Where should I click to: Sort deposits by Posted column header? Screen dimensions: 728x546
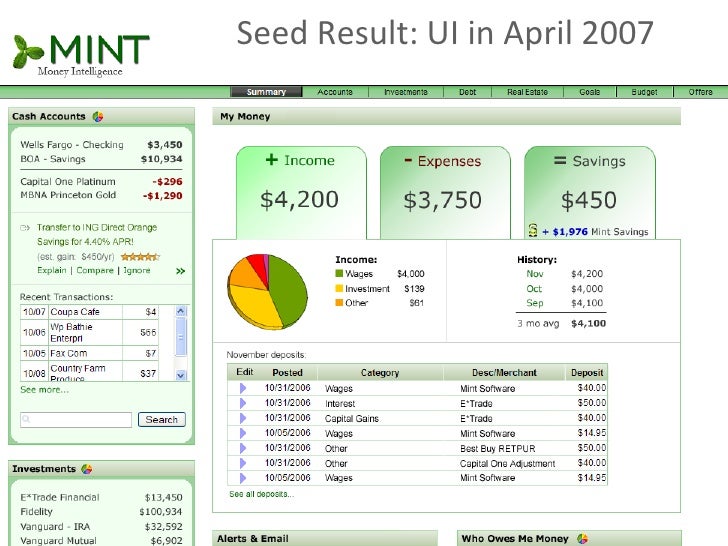click(x=287, y=372)
